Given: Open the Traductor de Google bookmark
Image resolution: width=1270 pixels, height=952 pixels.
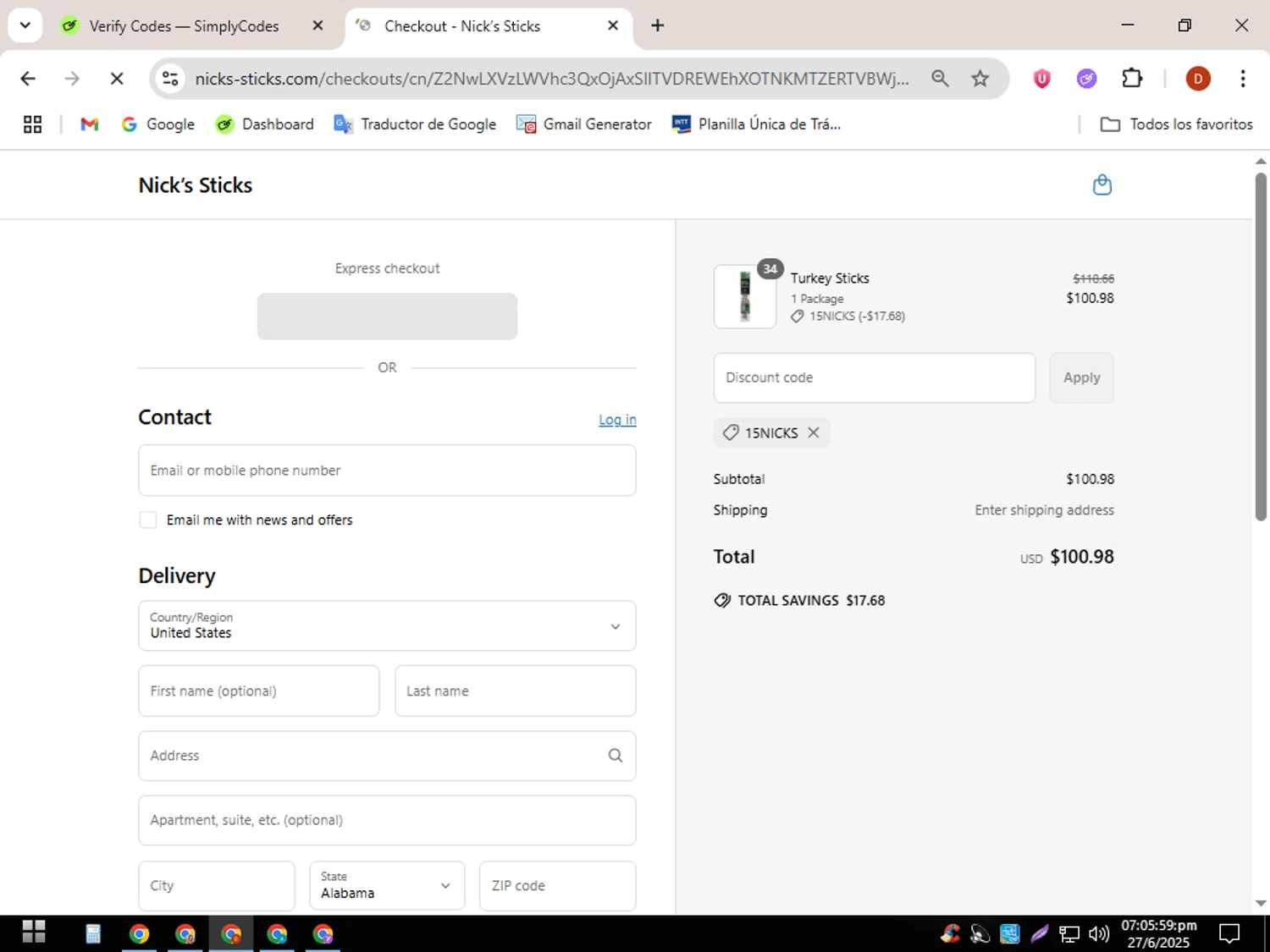Looking at the screenshot, I should (415, 124).
